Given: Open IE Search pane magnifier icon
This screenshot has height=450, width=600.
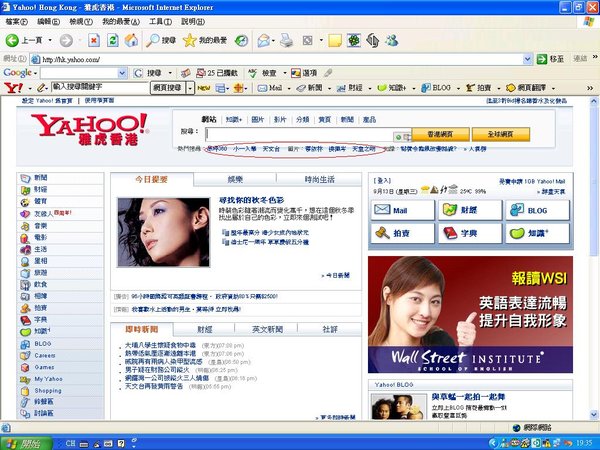Looking at the screenshot, I should click(x=153, y=40).
